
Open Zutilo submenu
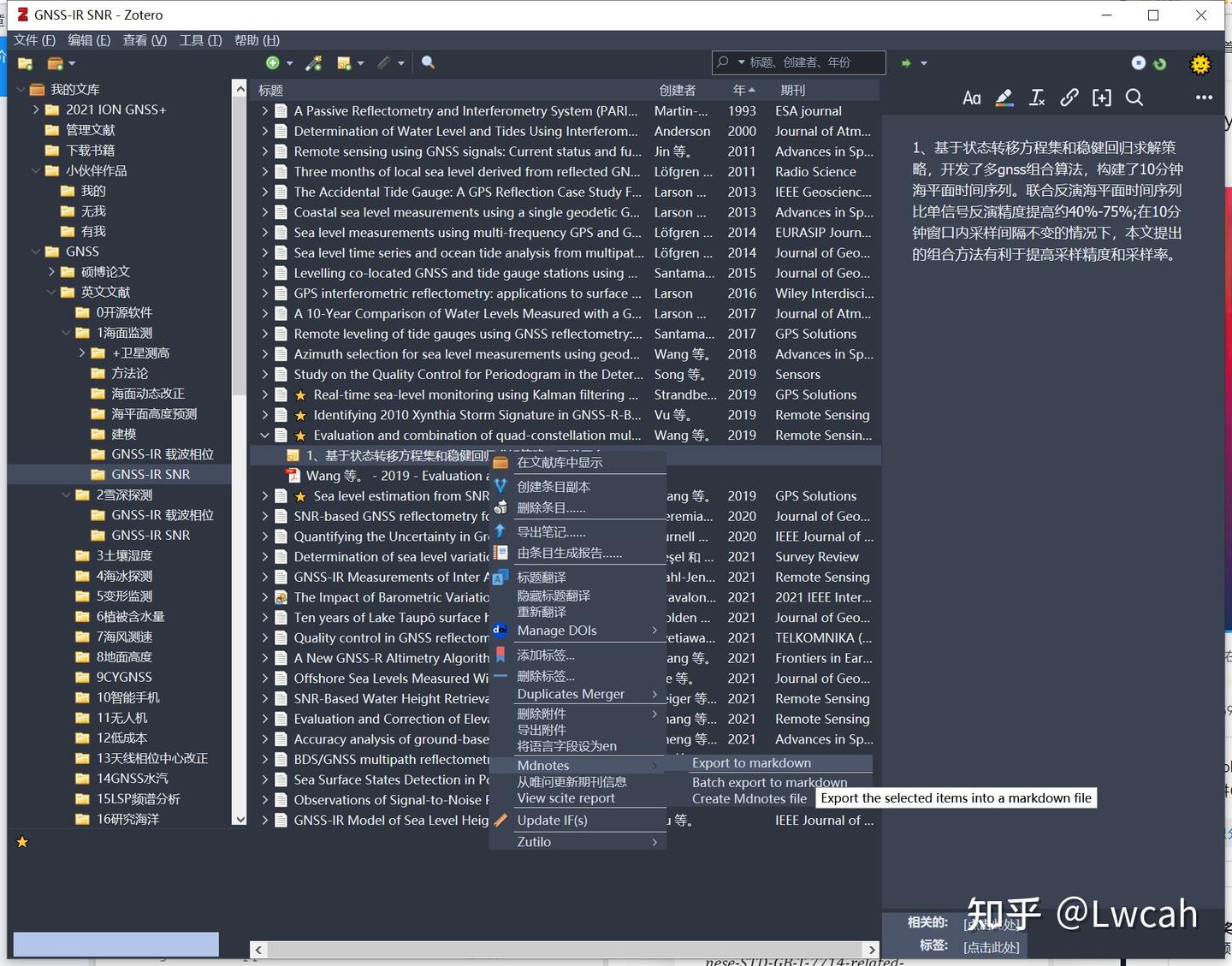coord(577,842)
